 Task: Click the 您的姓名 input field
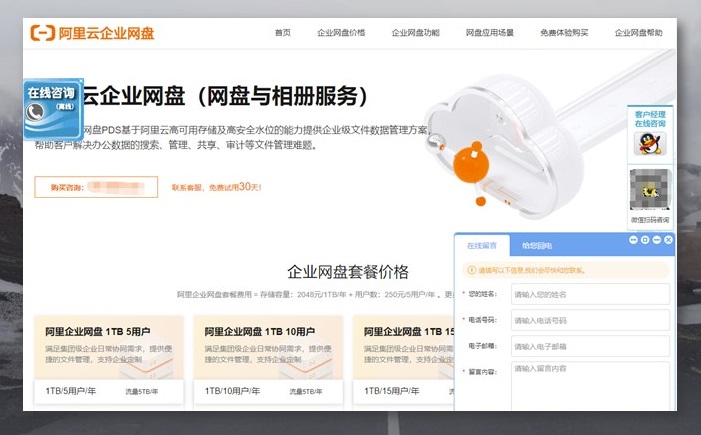click(590, 294)
